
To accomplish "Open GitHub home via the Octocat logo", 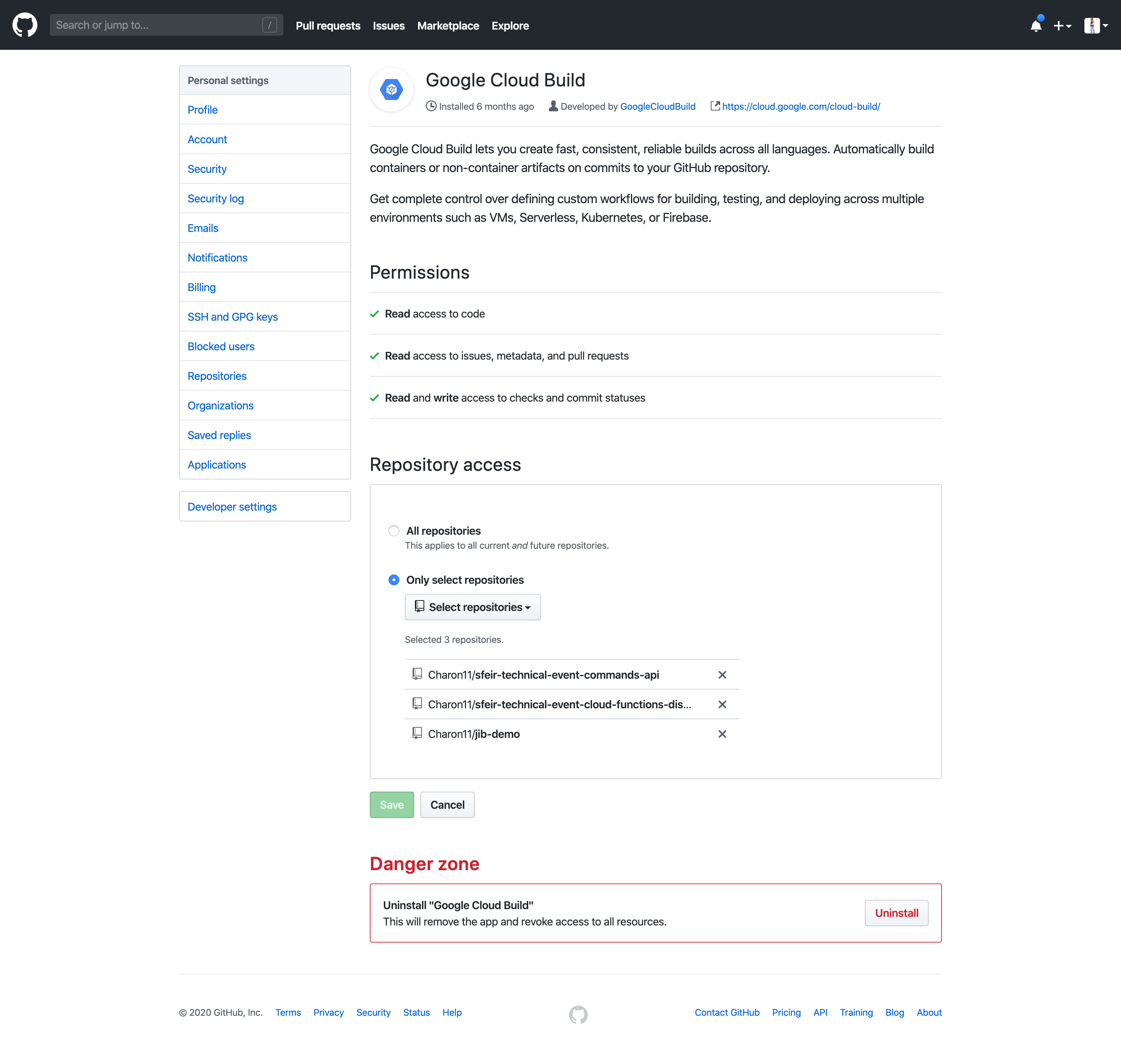I will (x=25, y=25).
